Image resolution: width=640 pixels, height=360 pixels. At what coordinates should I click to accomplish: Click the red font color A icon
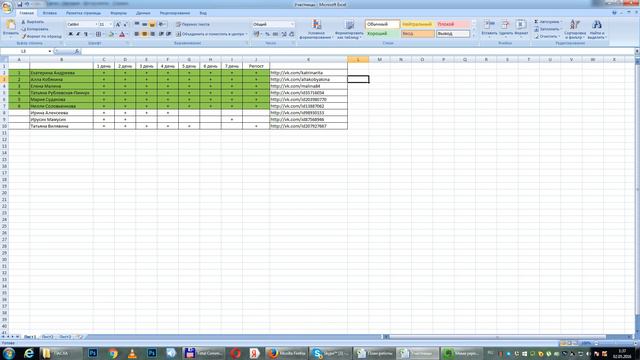(x=122, y=35)
